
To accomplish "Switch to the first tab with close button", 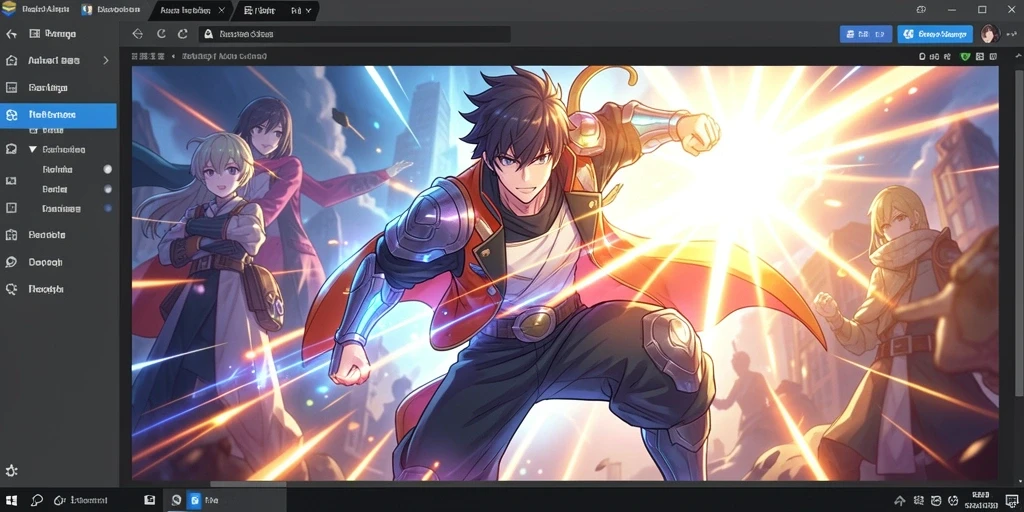I will tap(192, 10).
